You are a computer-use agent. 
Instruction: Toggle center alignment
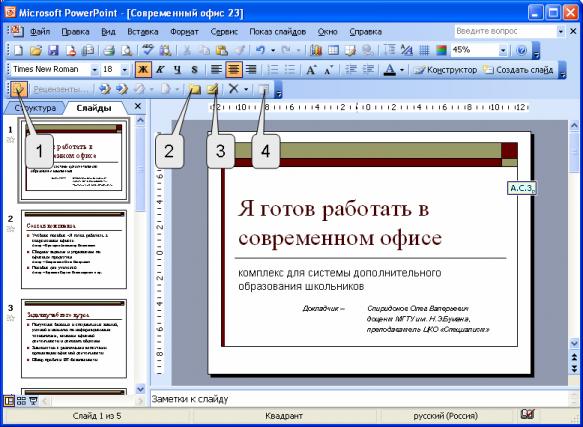(234, 70)
